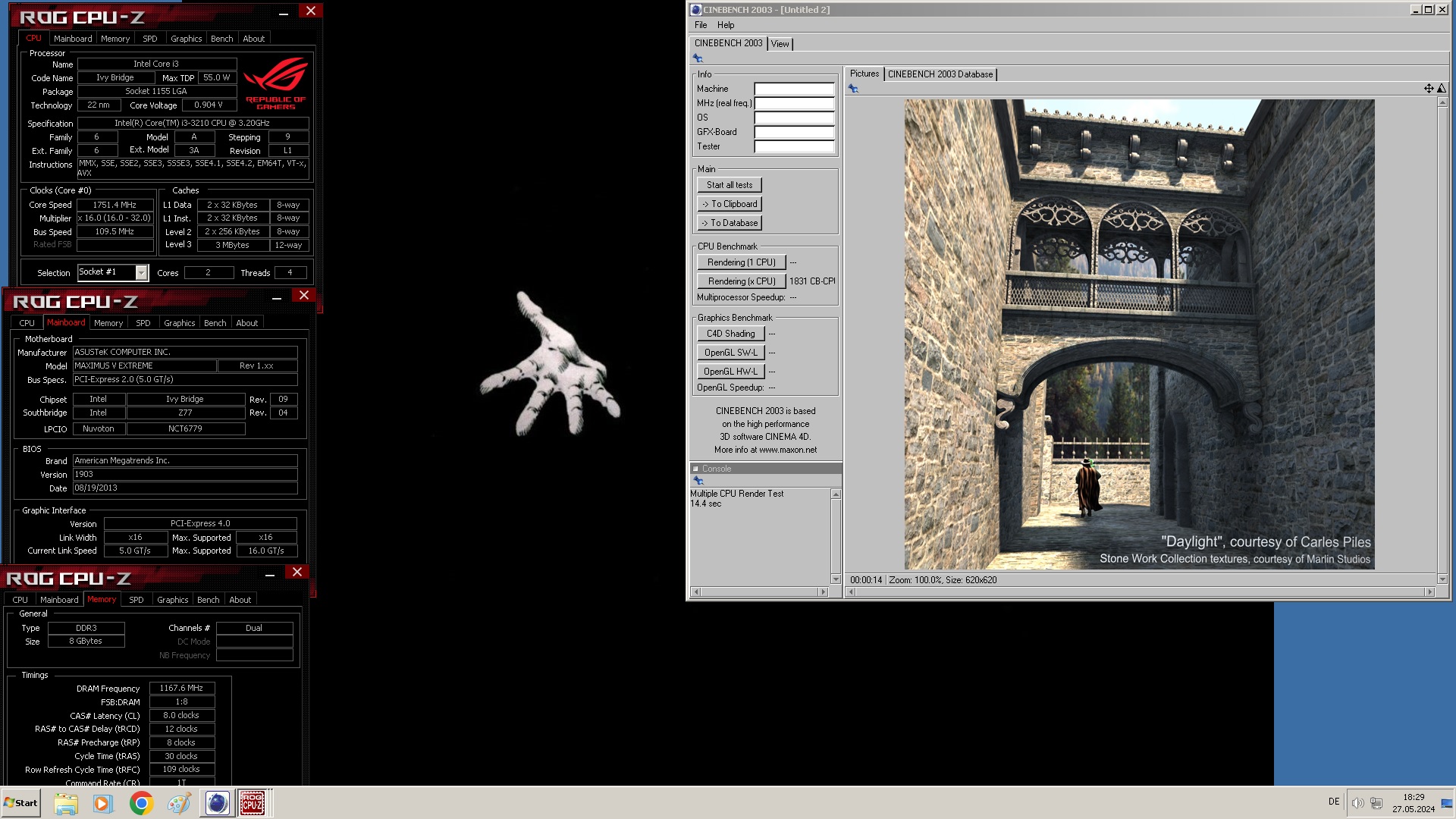
Task: Click the Show Desktop button in tray corner
Action: click(1447, 803)
